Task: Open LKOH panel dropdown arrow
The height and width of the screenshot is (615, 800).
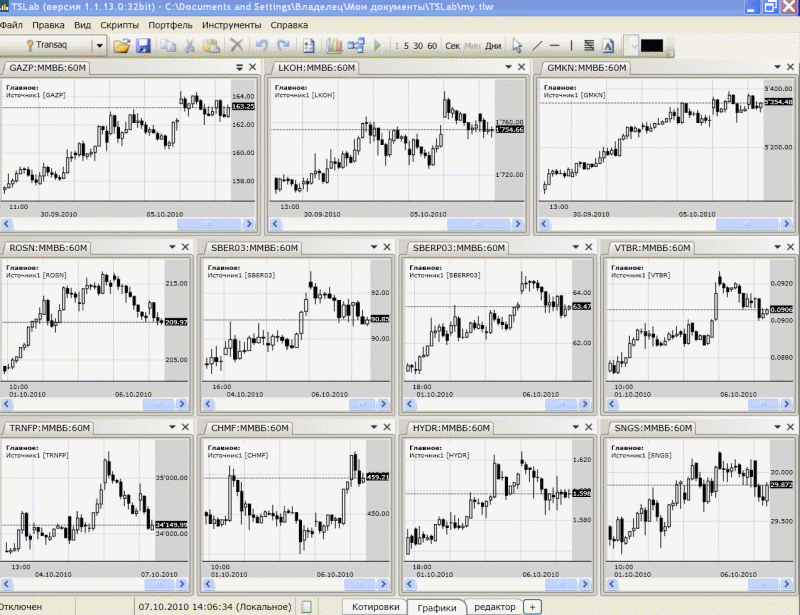Action: tap(508, 67)
